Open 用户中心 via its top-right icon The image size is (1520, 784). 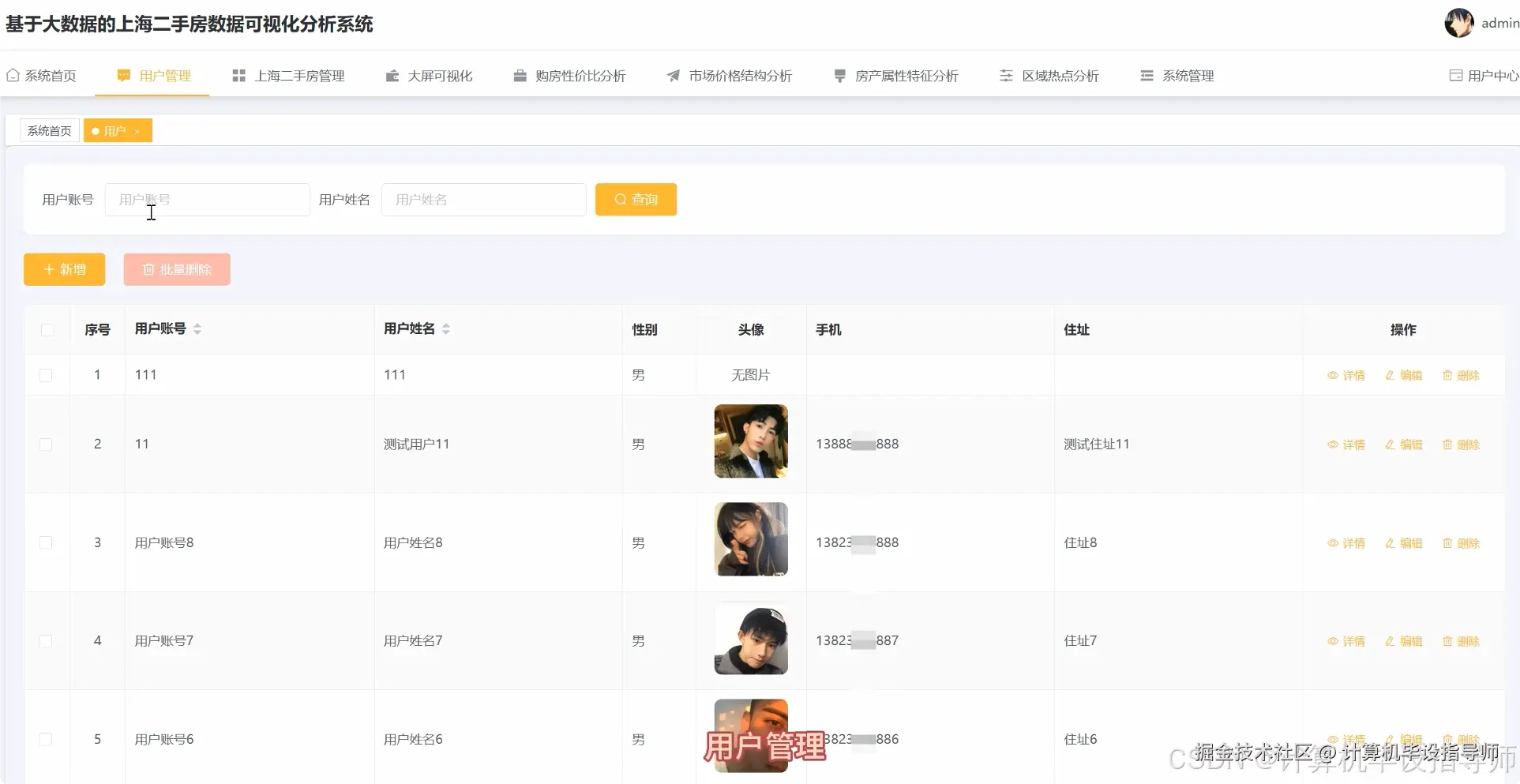(1454, 75)
